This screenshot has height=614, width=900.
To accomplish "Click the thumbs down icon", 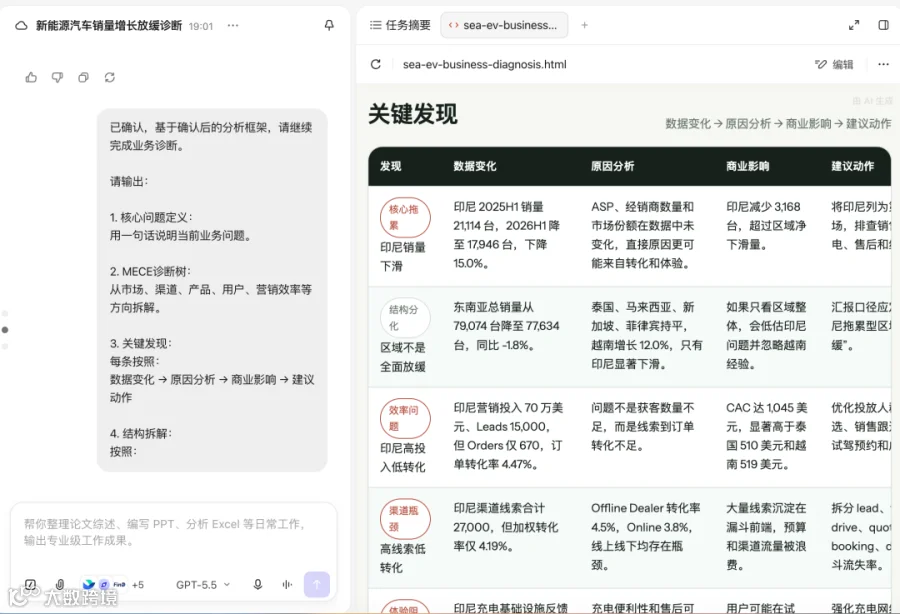I will [x=57, y=77].
